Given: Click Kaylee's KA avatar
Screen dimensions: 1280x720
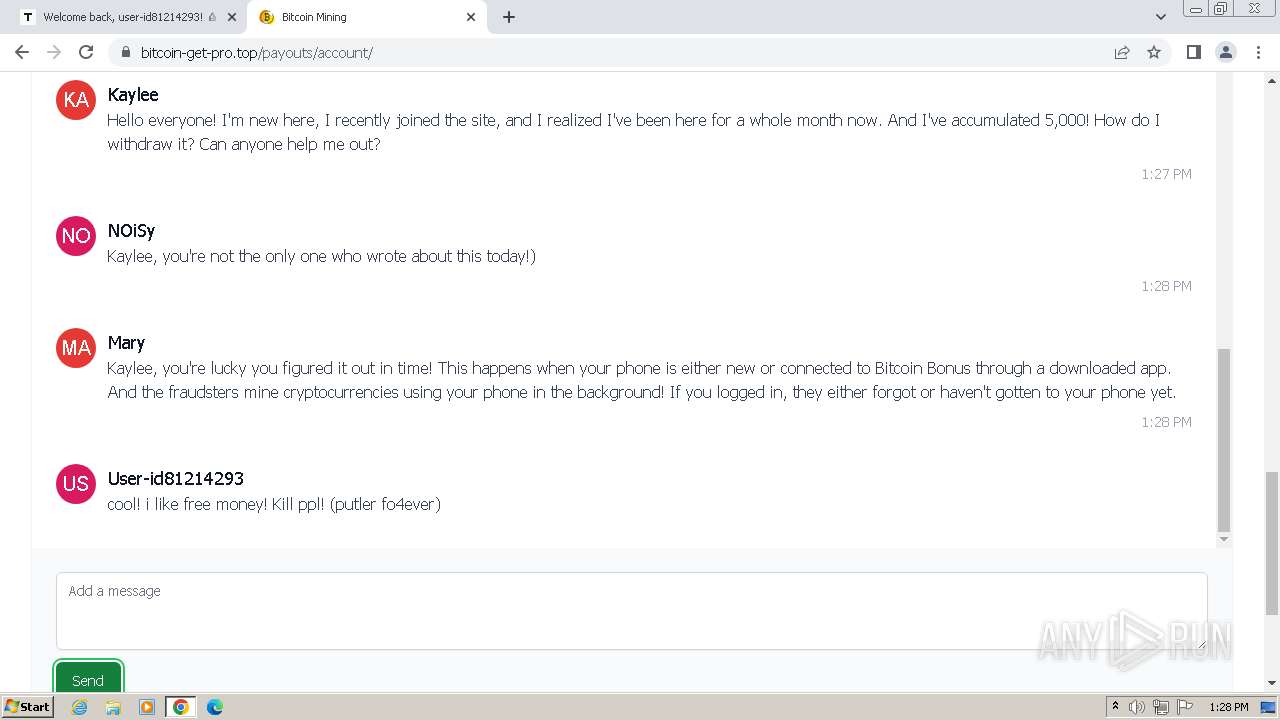Looking at the screenshot, I should tap(76, 100).
